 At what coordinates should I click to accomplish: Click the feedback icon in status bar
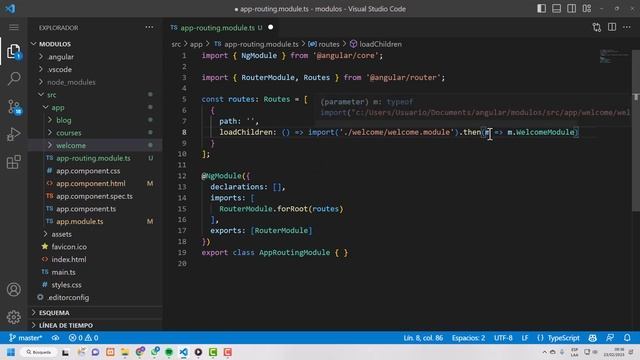click(x=610, y=338)
